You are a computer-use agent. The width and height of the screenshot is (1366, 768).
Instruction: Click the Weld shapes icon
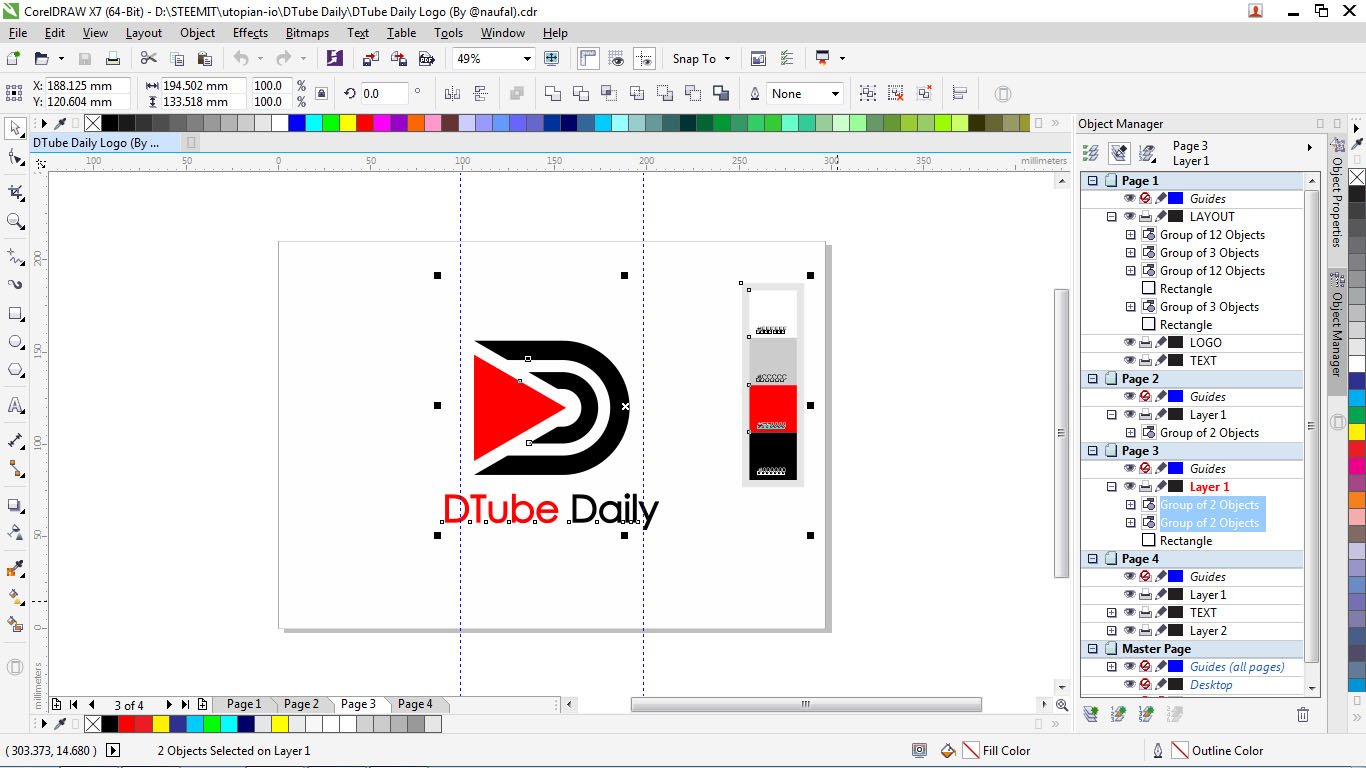553,93
